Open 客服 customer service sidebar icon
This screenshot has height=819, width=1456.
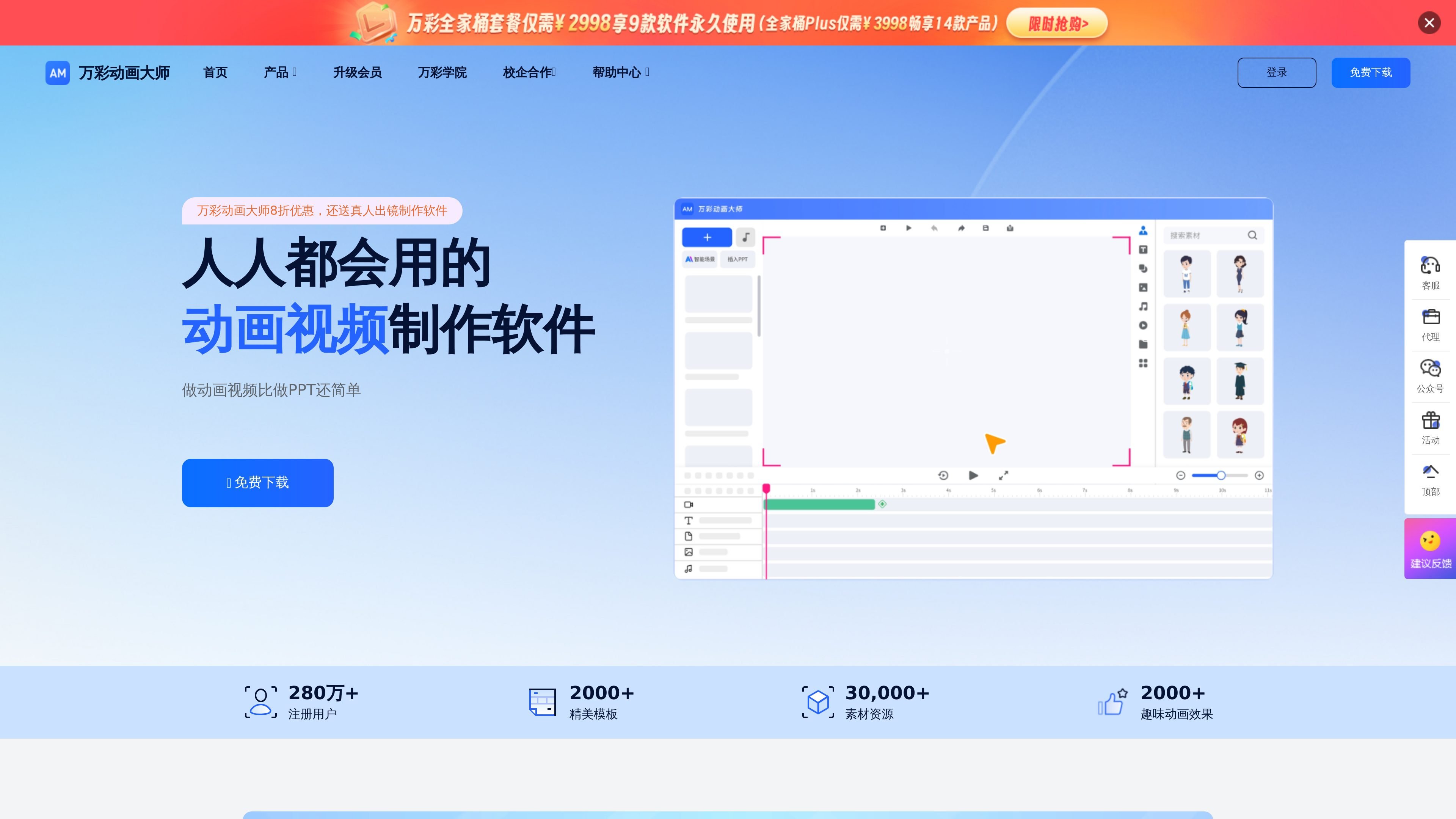[x=1431, y=273]
